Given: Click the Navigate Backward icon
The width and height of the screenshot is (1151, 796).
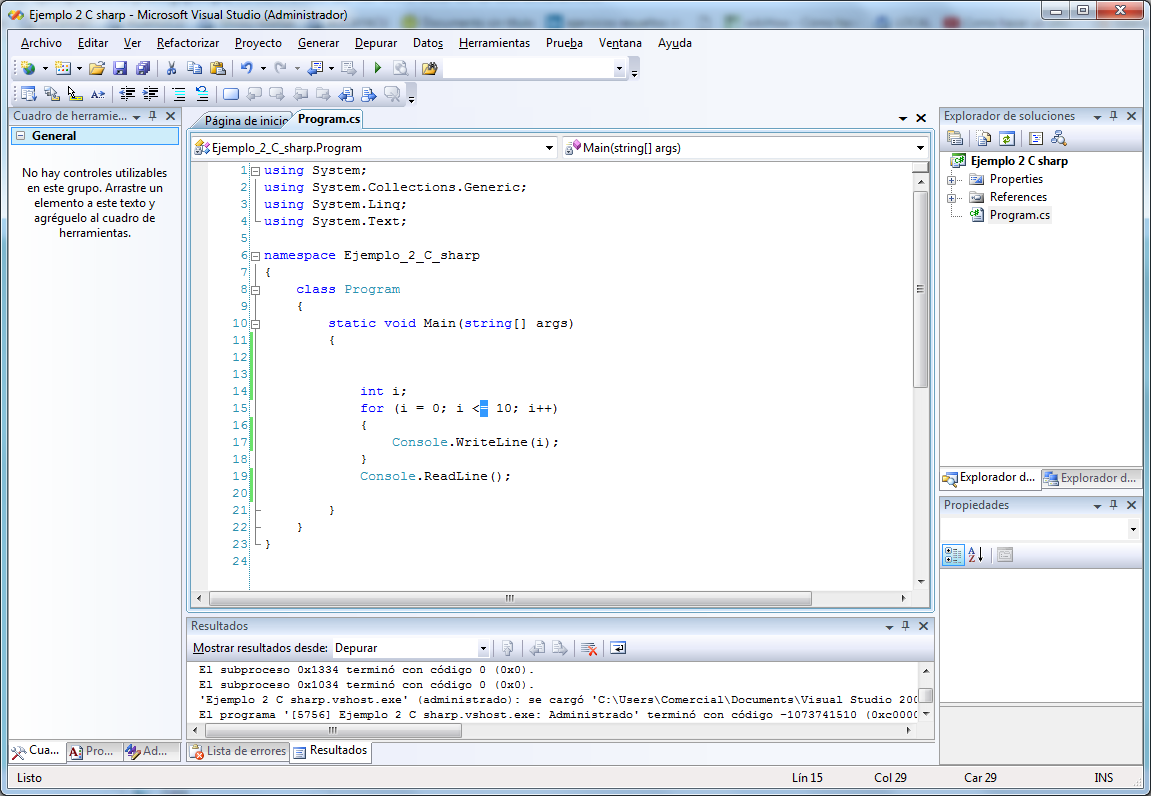Looking at the screenshot, I should pyautogui.click(x=316, y=68).
